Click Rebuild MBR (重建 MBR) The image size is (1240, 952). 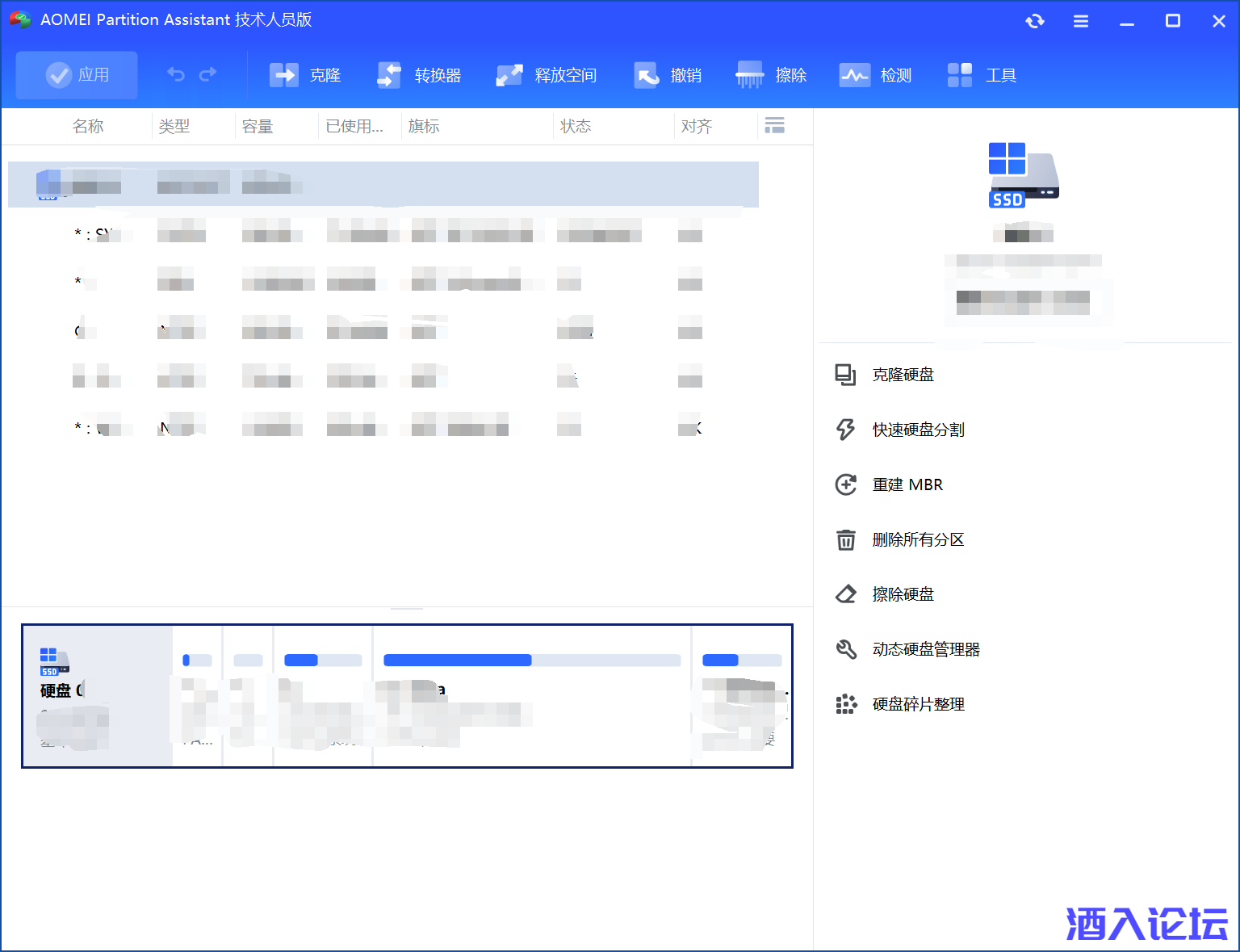tap(907, 484)
